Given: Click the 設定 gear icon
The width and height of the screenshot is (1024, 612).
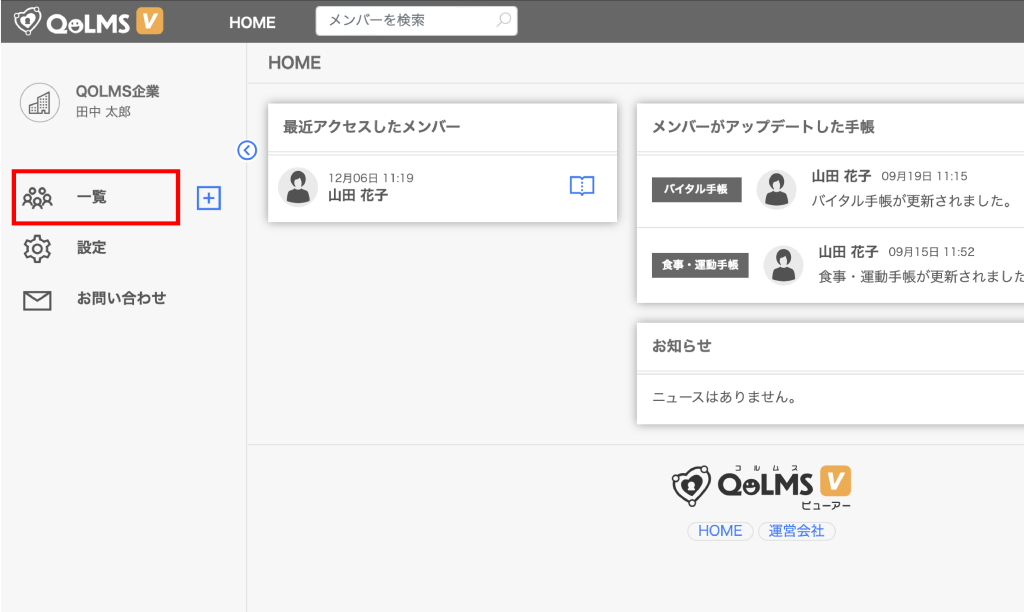Looking at the screenshot, I should point(37,248).
